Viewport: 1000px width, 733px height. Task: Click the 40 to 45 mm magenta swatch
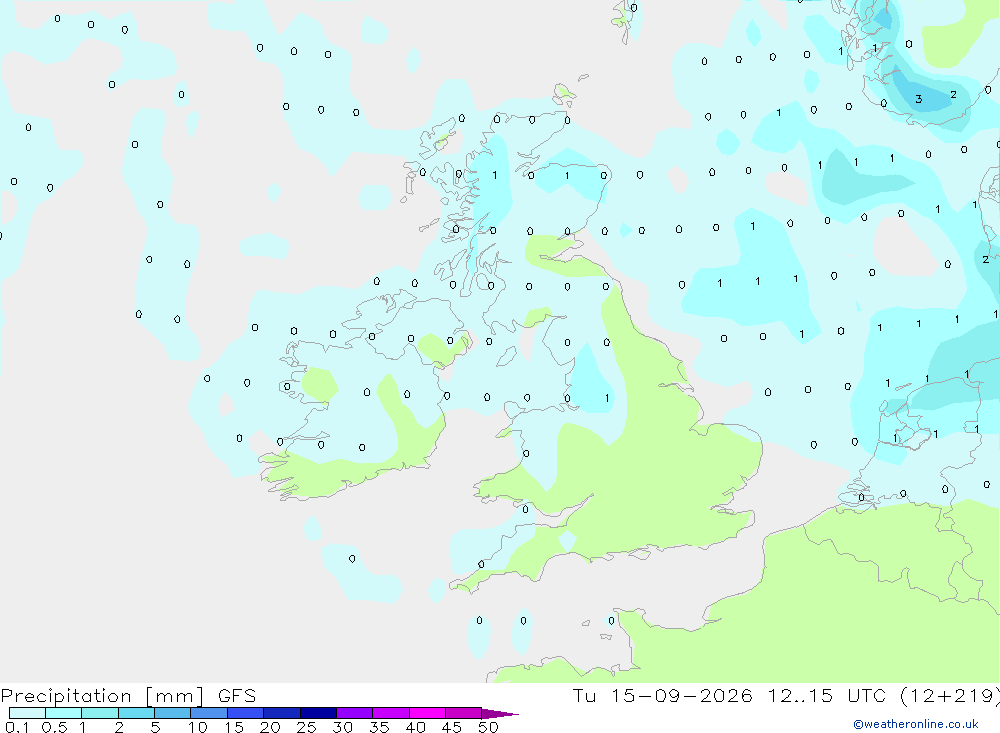point(427,713)
